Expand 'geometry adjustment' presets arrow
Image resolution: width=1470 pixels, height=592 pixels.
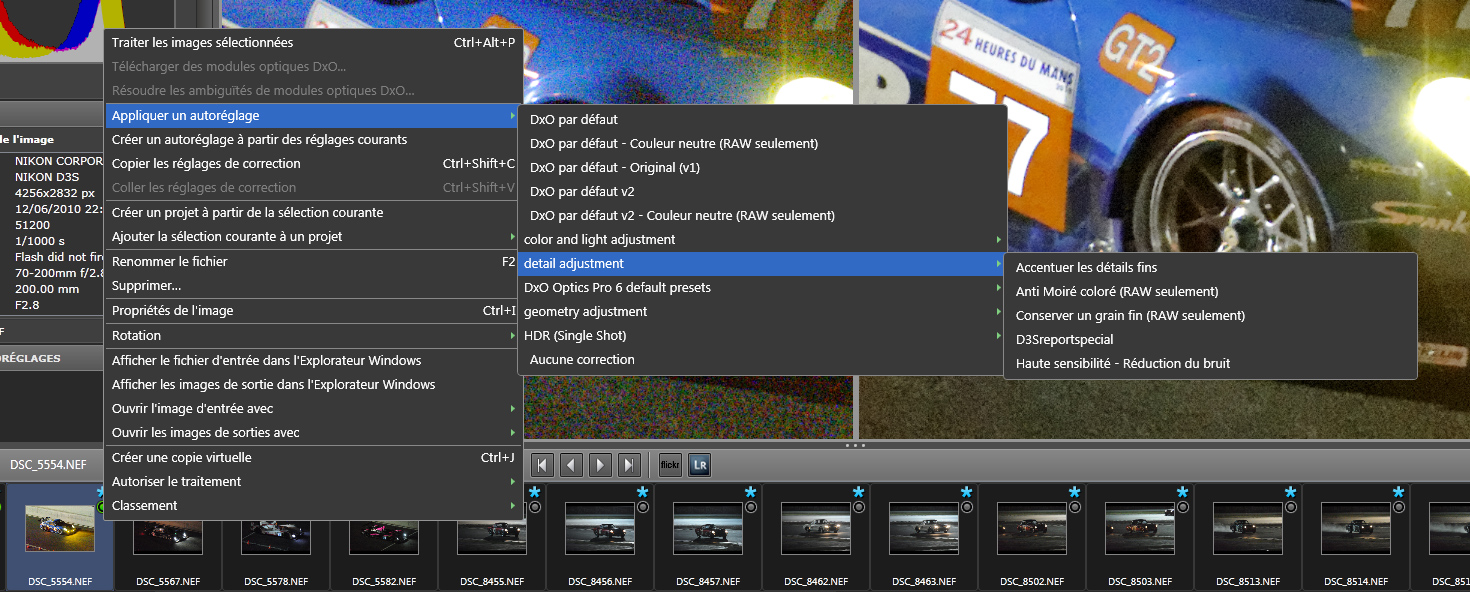(998, 312)
